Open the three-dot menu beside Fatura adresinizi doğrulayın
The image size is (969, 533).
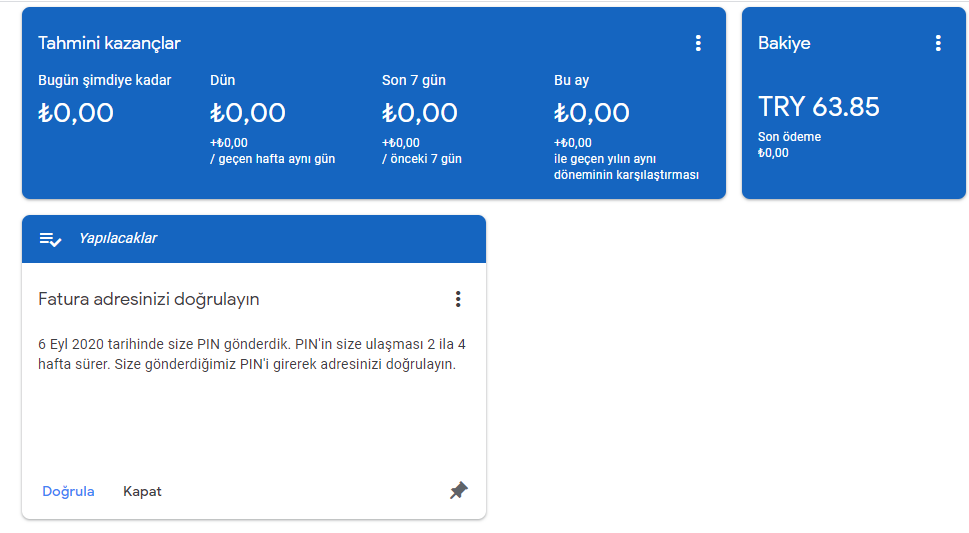click(458, 299)
